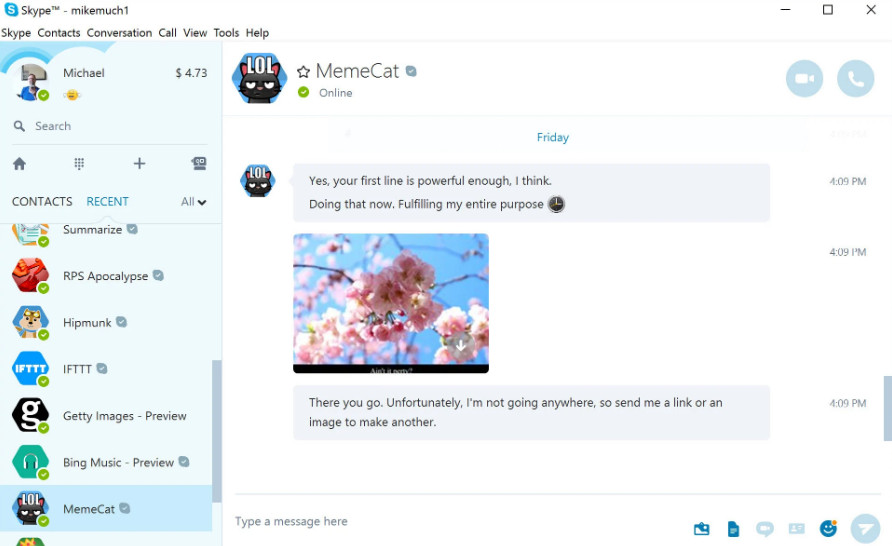This screenshot has height=546, width=892.
Task: Click the clock emoticon in message
Action: click(556, 204)
